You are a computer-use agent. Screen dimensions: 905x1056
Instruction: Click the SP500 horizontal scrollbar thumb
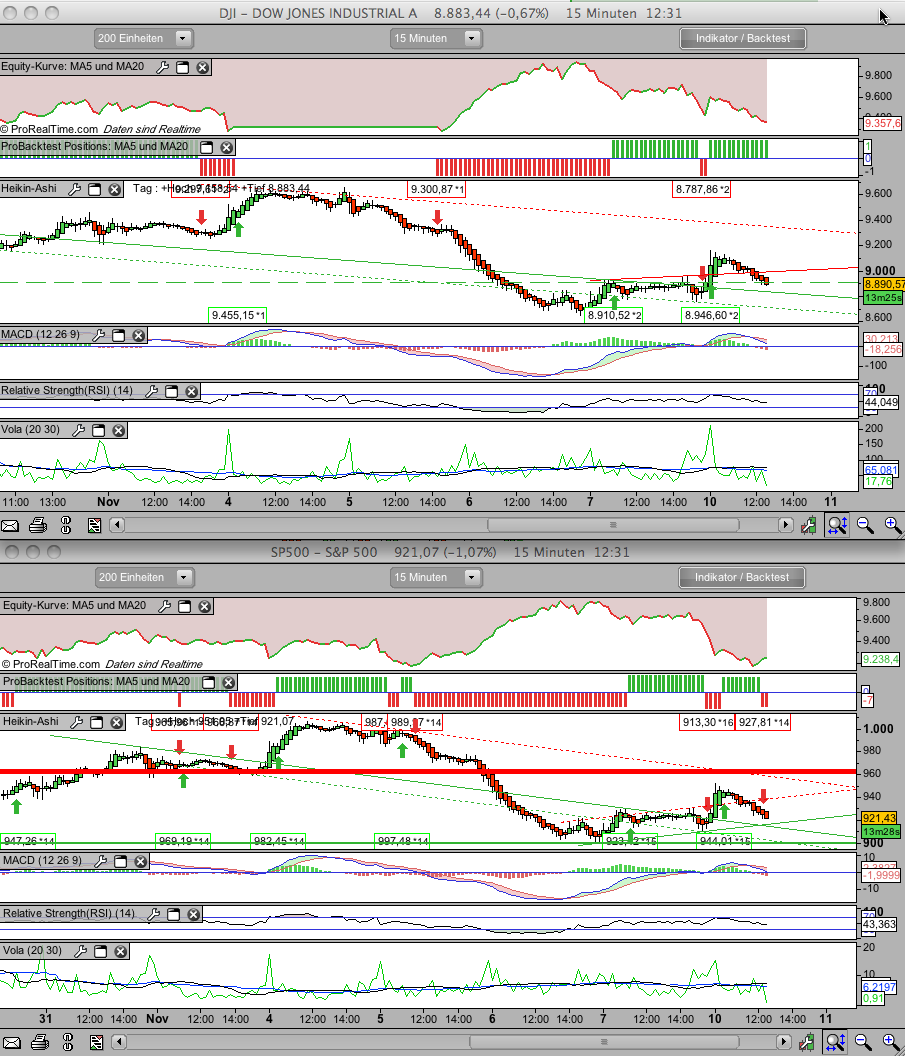[604, 1042]
